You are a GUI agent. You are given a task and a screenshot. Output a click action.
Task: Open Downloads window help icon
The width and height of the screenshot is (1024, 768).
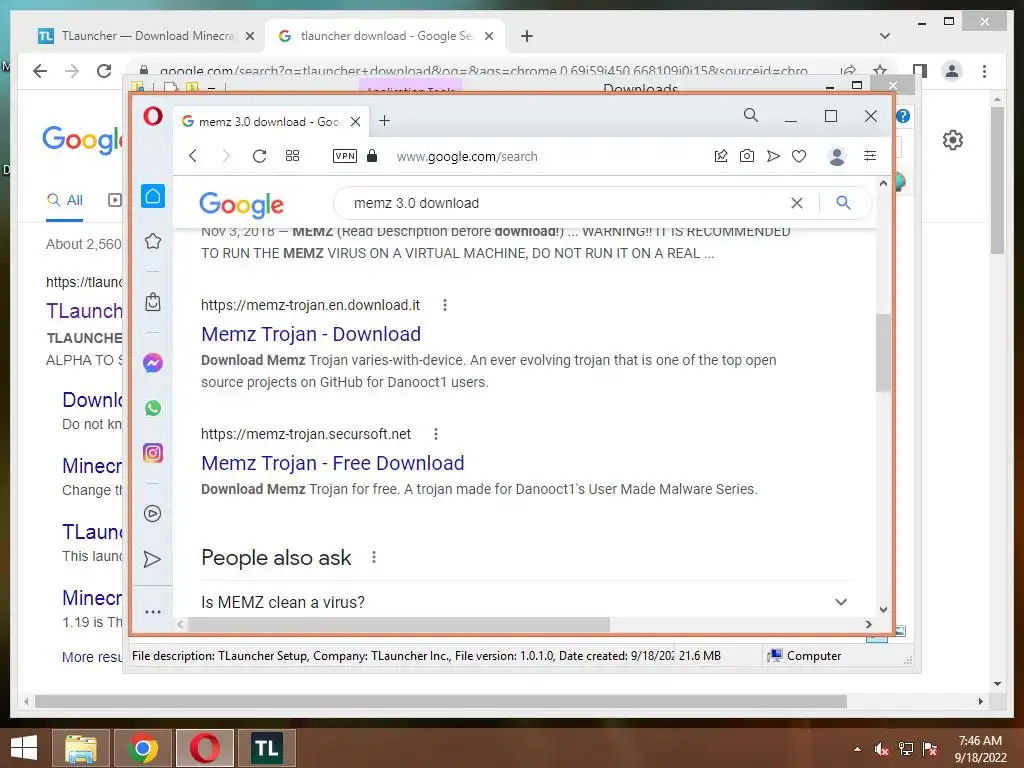[903, 116]
